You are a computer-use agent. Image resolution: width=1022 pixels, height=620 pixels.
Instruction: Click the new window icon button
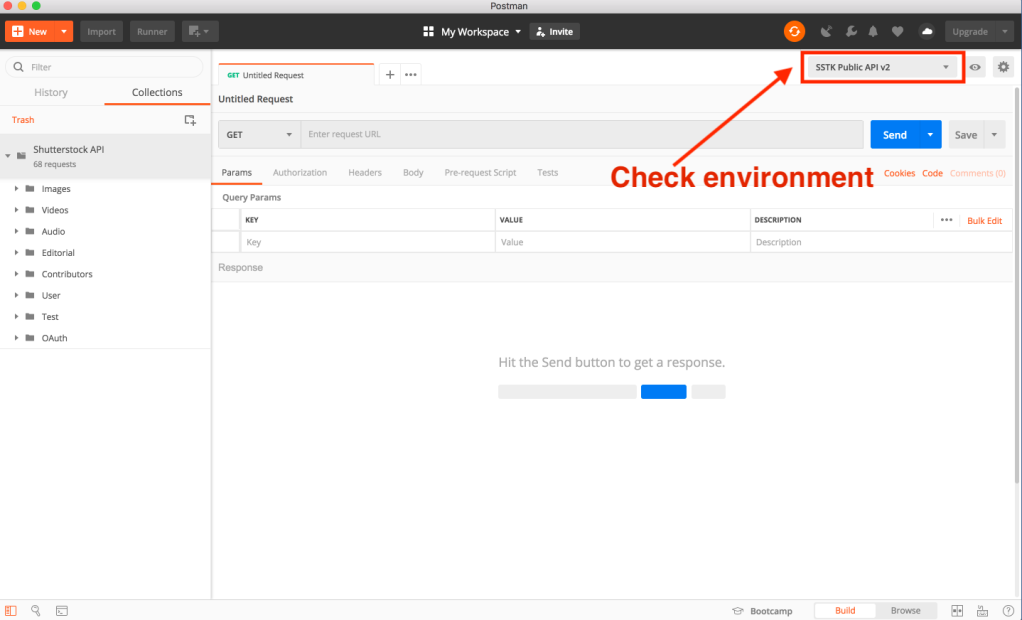pyautogui.click(x=199, y=31)
